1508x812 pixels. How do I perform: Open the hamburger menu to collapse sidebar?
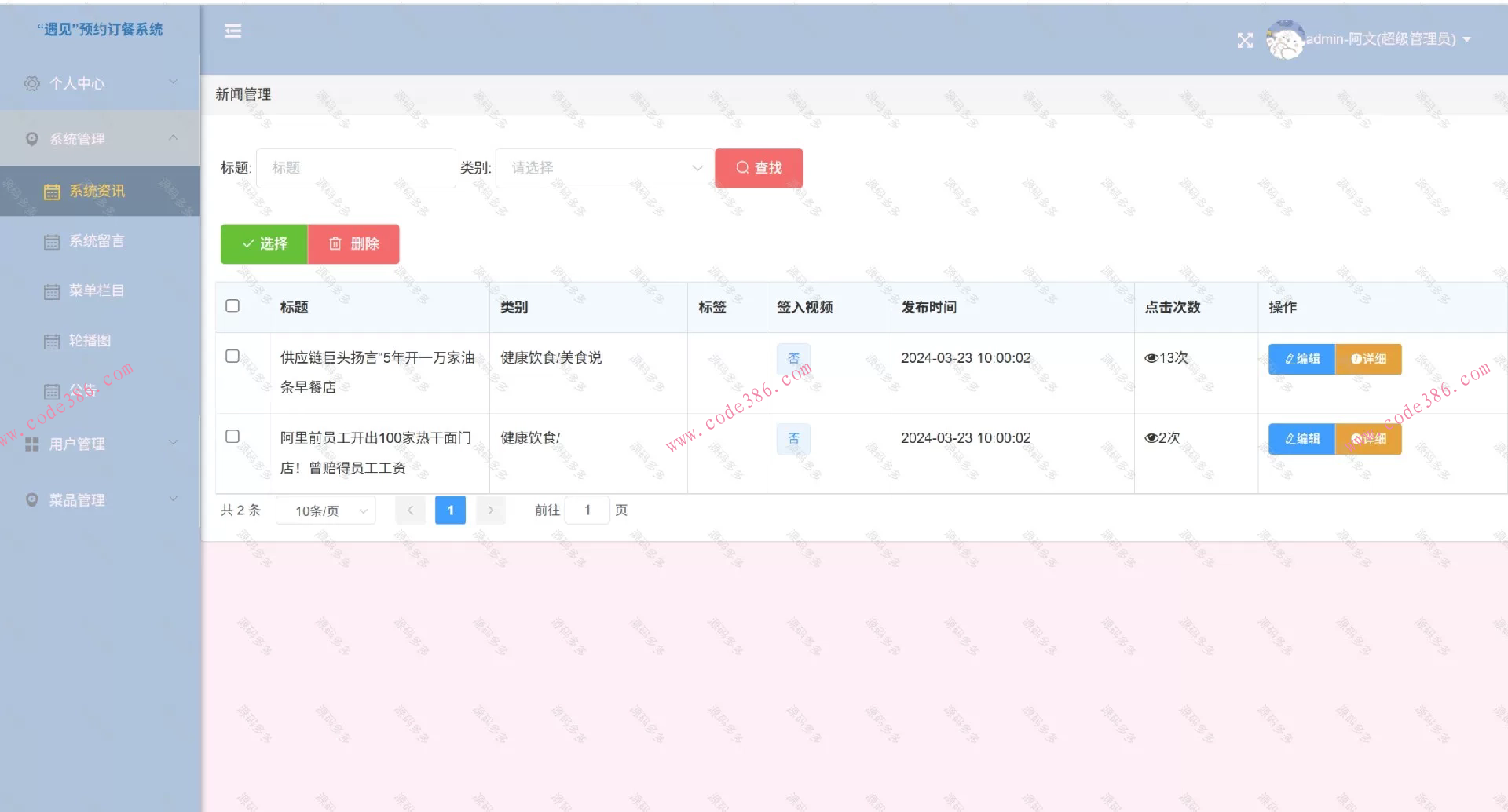232,31
